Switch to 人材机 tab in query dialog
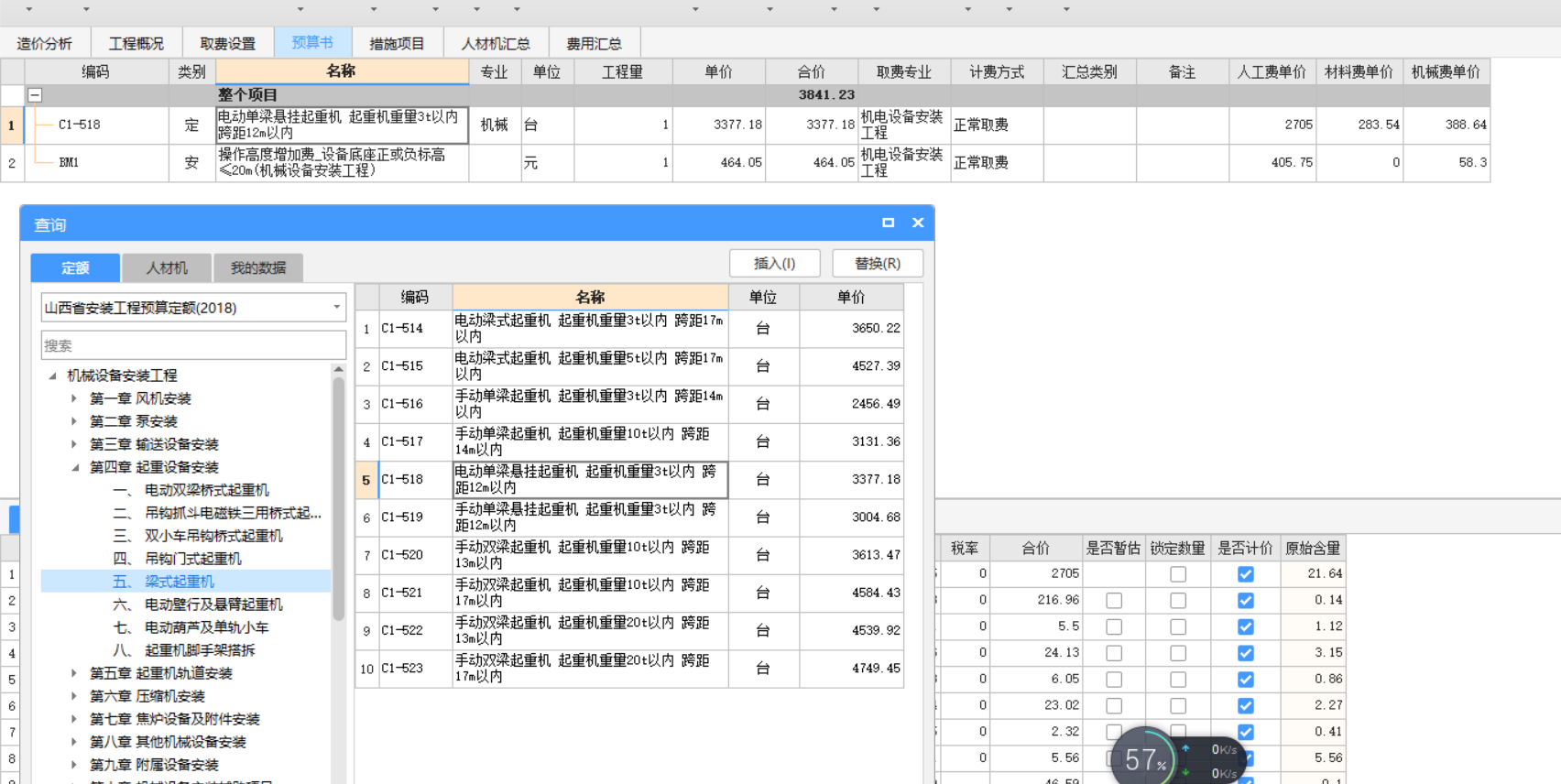Screen dimensions: 1561x784 [167, 267]
